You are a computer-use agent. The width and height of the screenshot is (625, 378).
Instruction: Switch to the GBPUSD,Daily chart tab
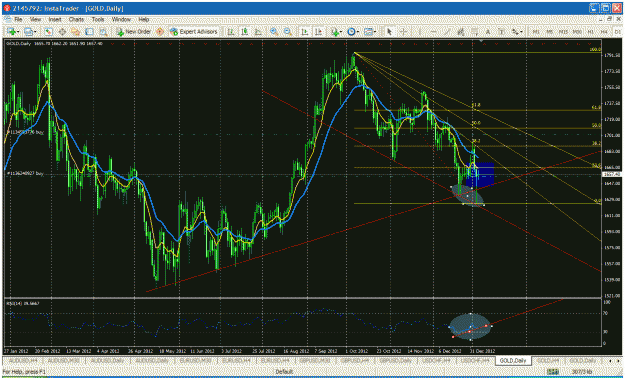[x=396, y=360]
